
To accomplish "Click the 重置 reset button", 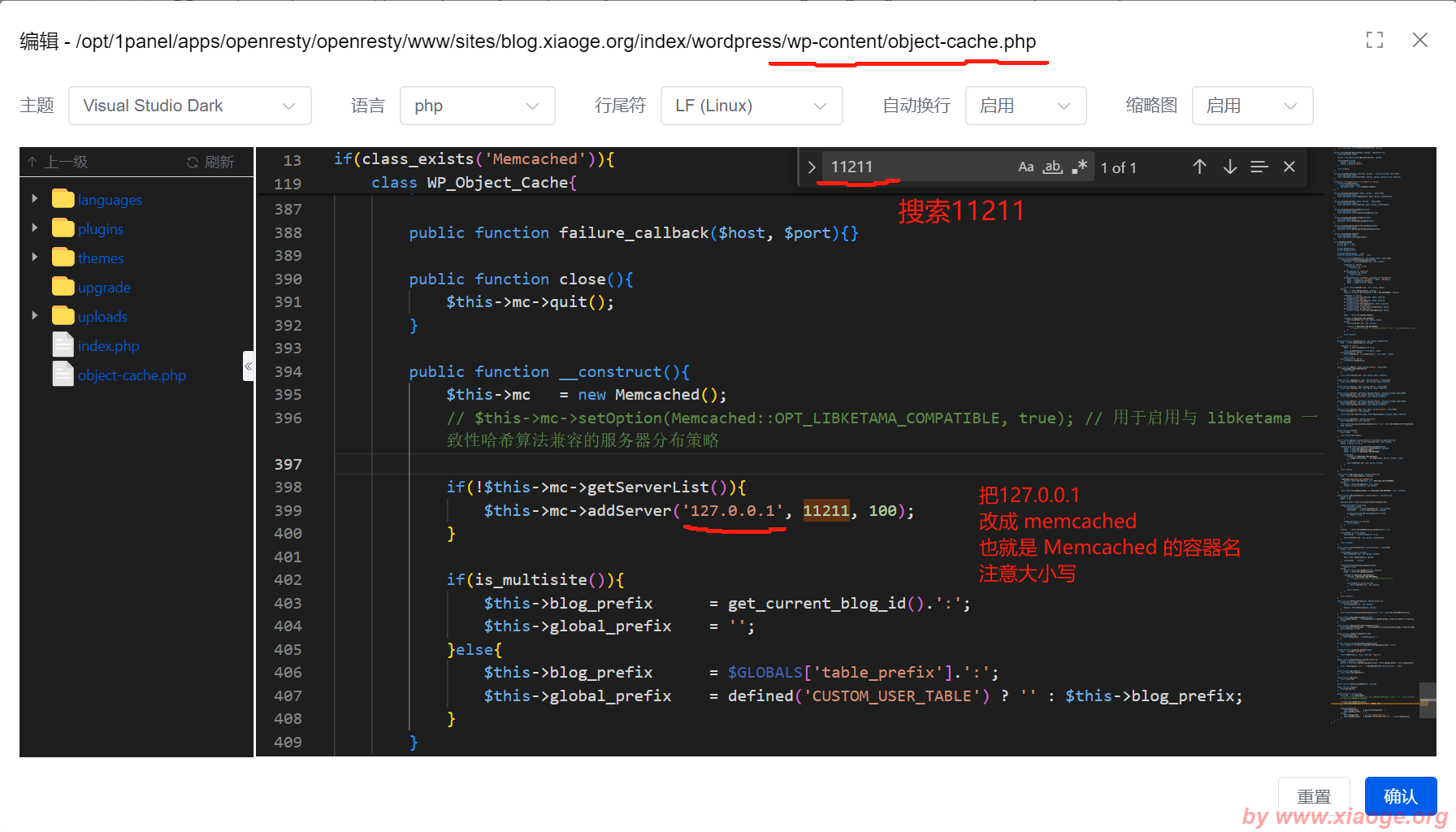I will click(x=1313, y=795).
